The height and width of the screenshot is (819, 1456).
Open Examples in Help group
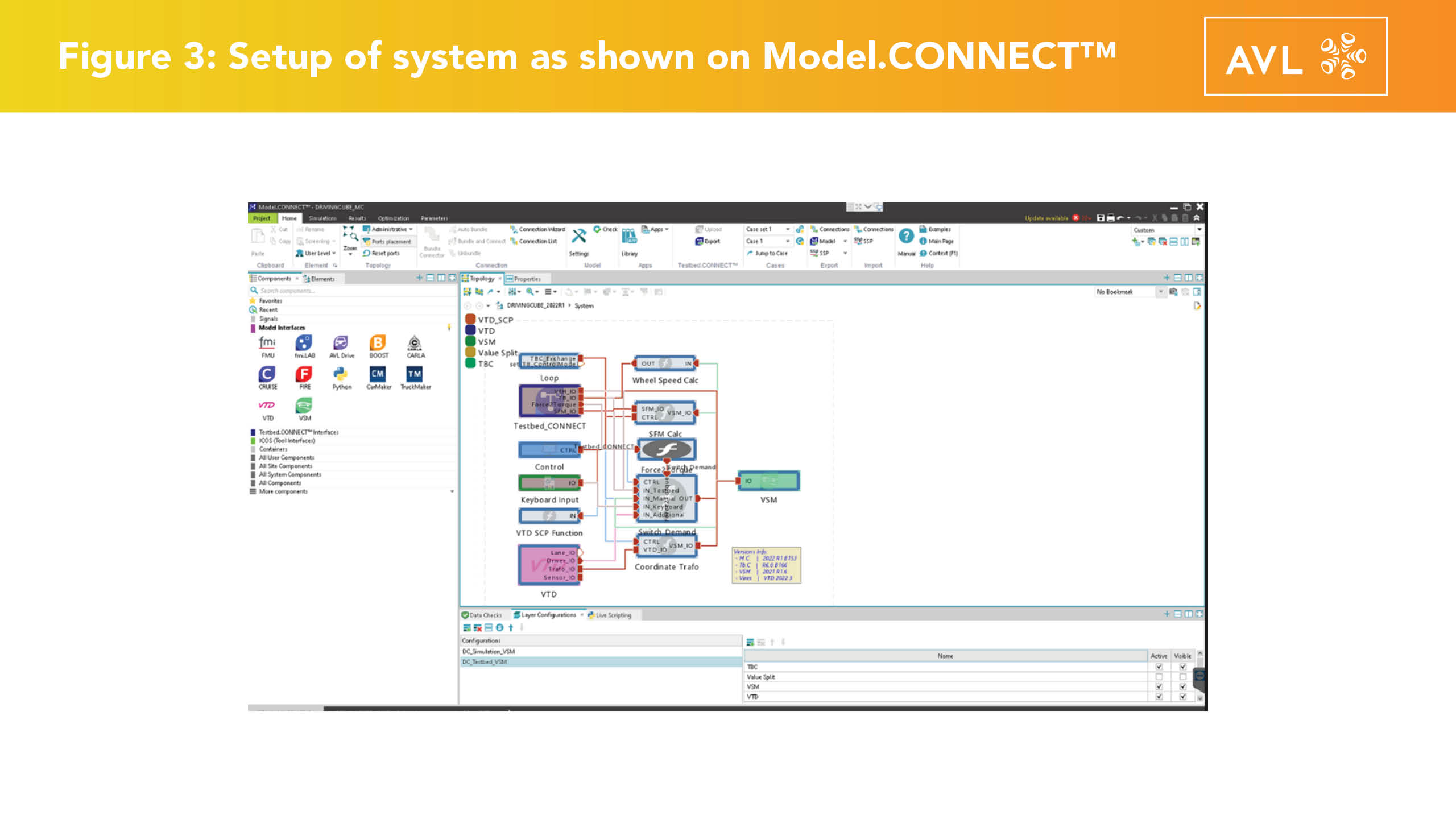tap(935, 229)
